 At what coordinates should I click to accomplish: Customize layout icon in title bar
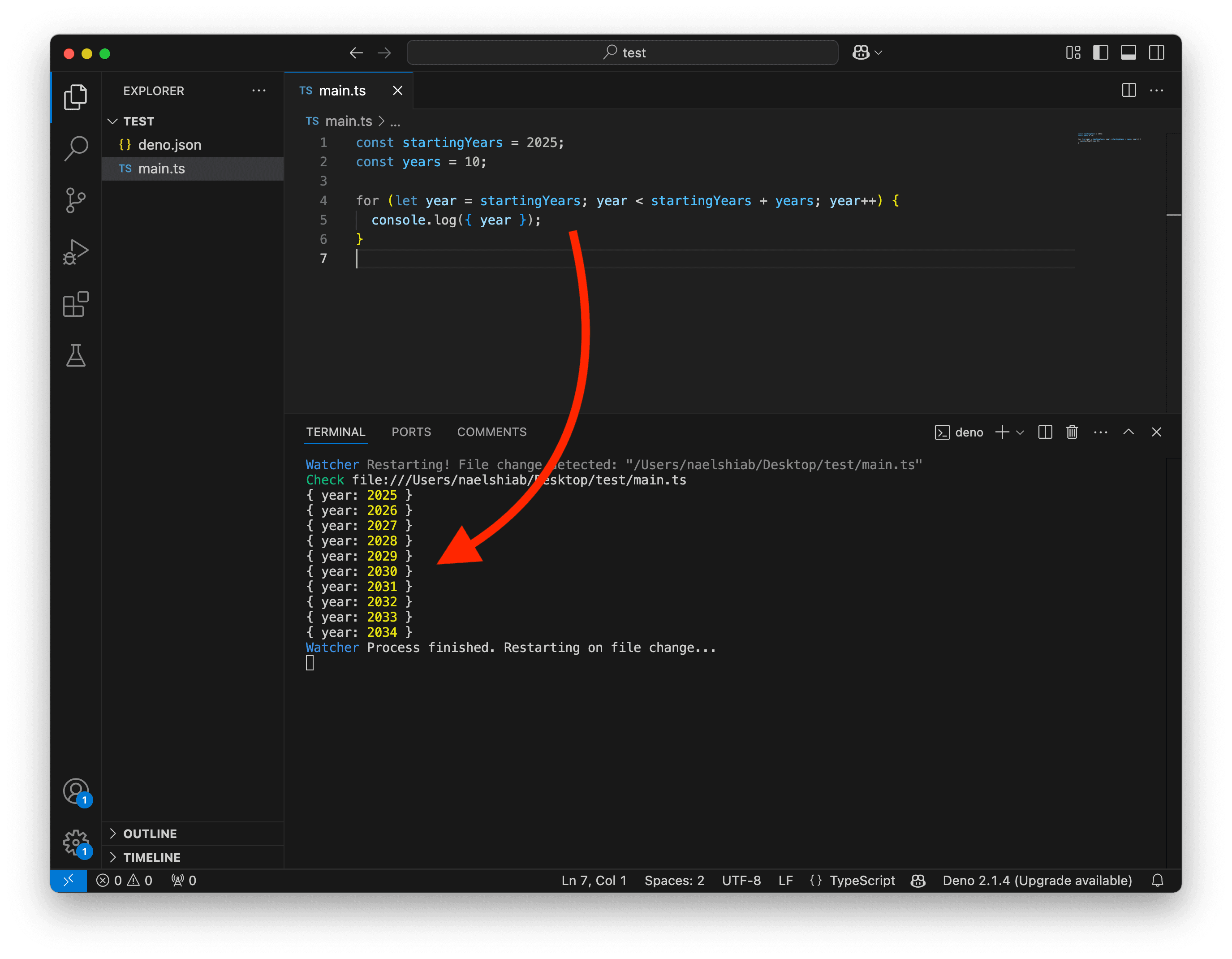pyautogui.click(x=1073, y=52)
